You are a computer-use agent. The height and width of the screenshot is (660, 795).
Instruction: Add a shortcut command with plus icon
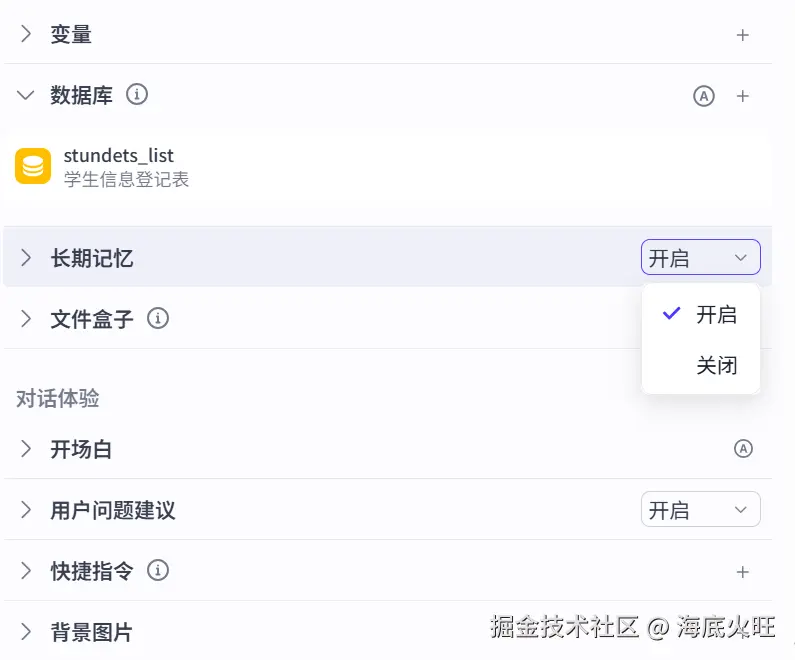pyautogui.click(x=742, y=572)
